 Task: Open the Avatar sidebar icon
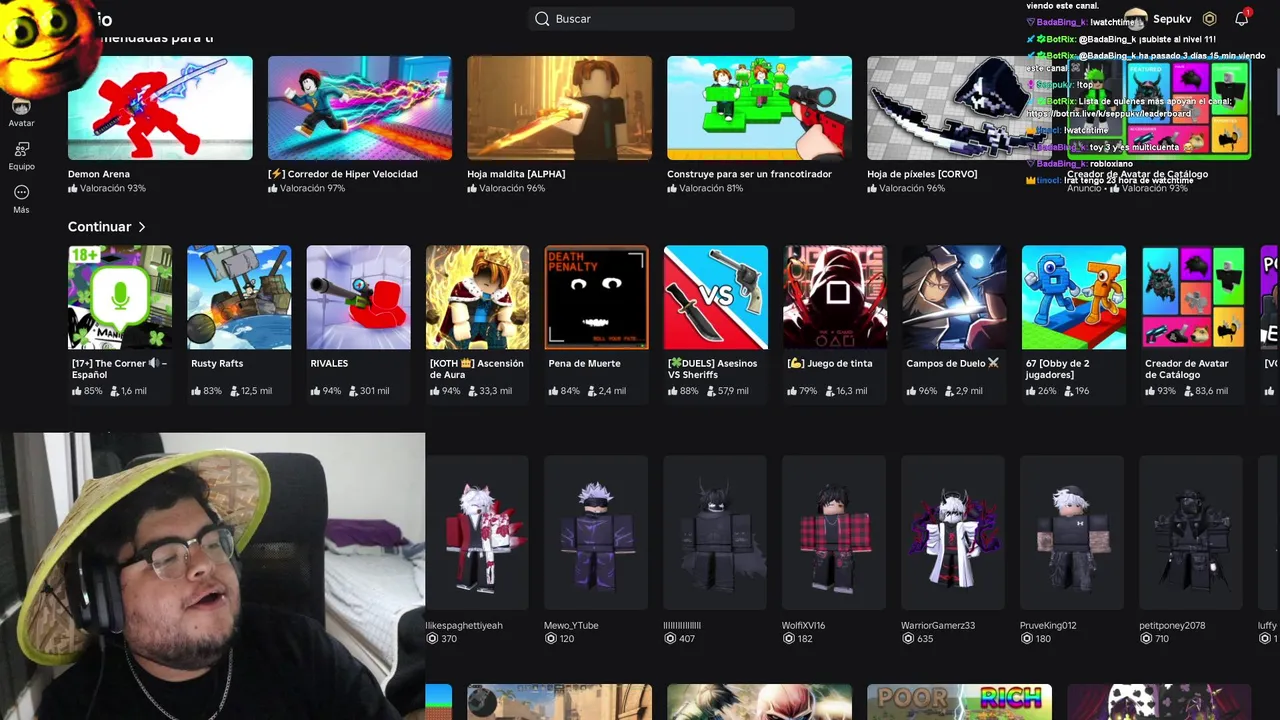(21, 107)
